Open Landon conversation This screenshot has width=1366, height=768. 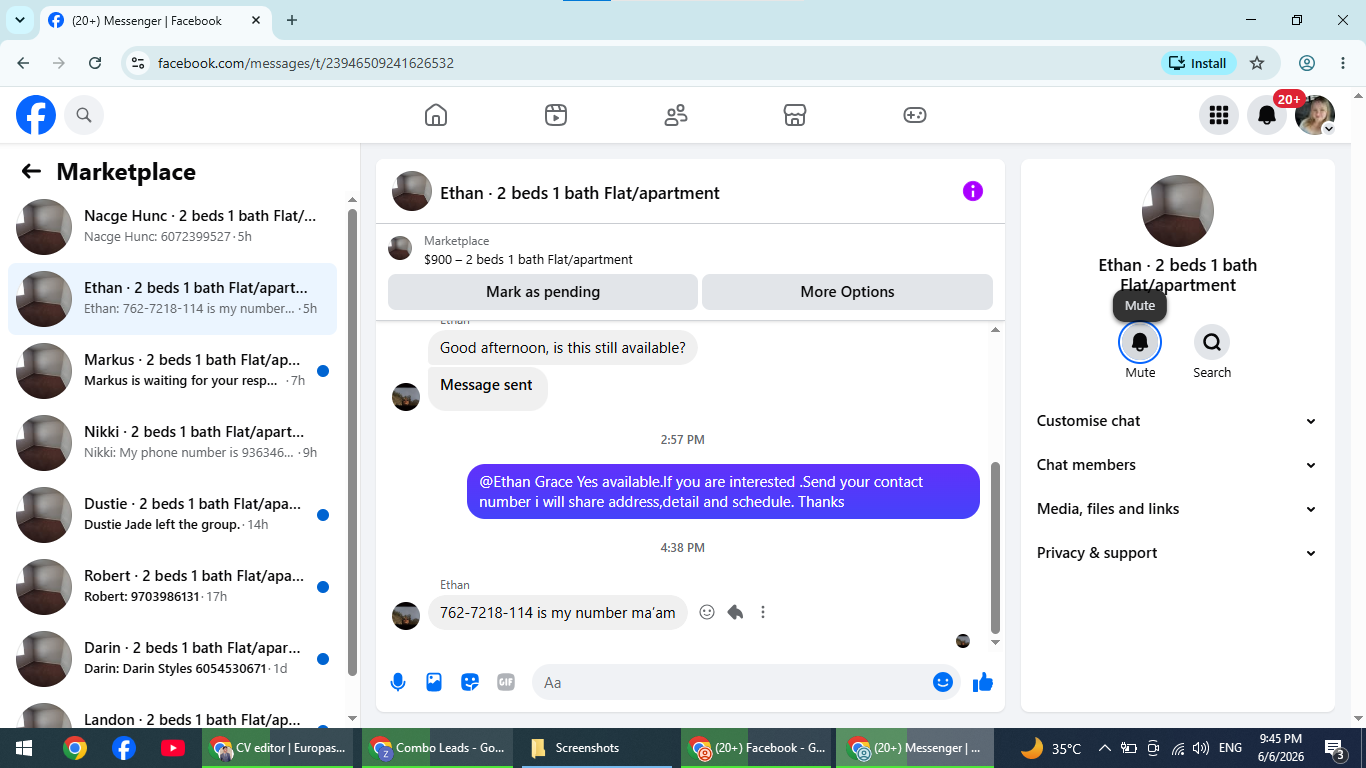[x=172, y=712]
